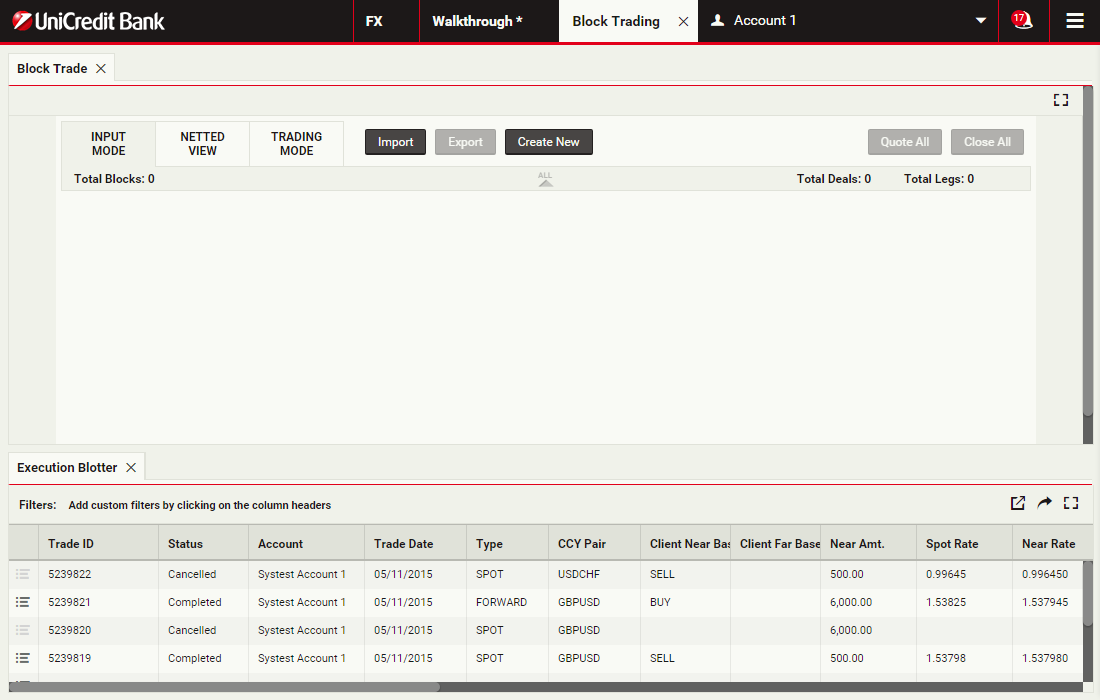
Task: Open the hamburger main menu
Action: point(1075,21)
